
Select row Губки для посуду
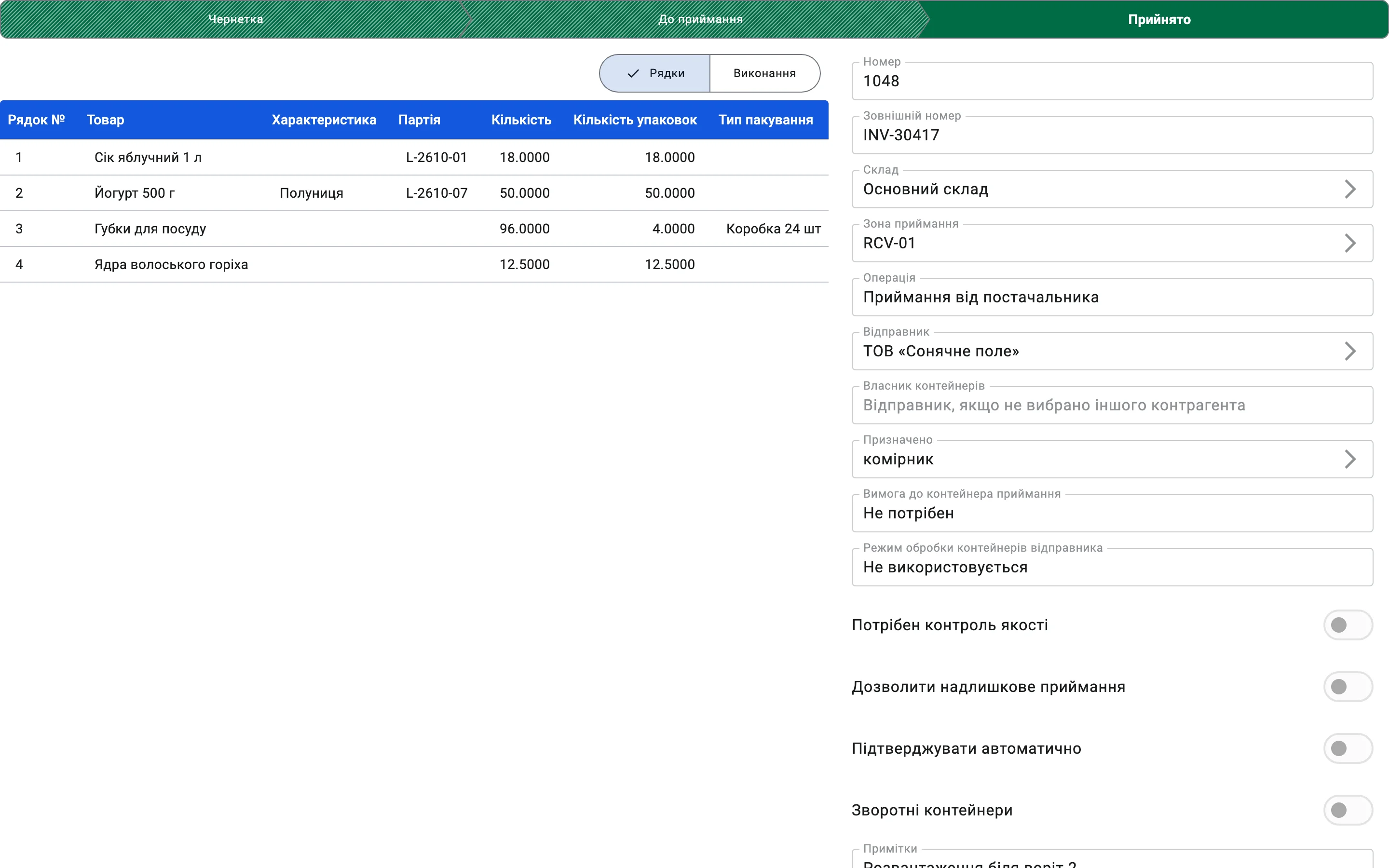click(414, 229)
